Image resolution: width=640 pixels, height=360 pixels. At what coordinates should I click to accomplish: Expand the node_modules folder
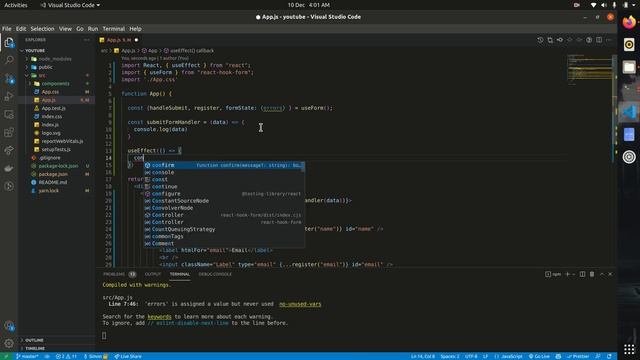[55, 59]
